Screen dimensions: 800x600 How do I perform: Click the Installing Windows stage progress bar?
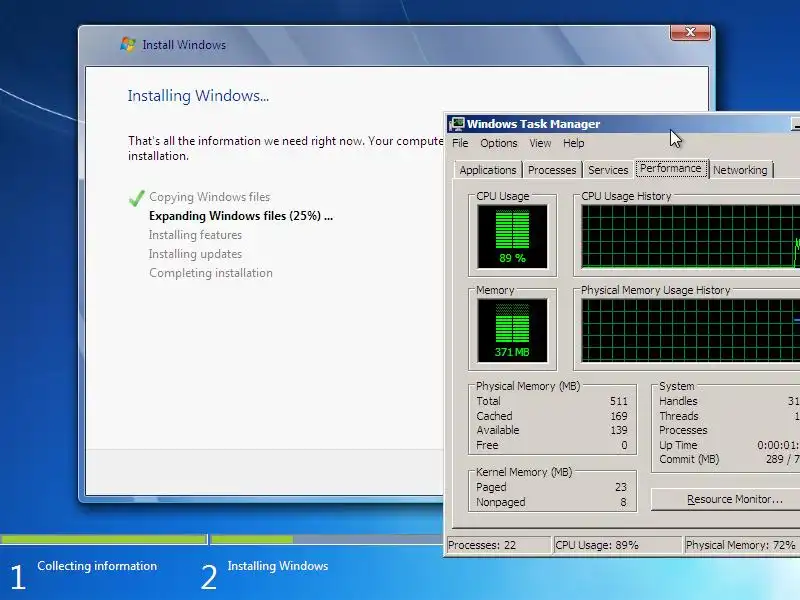coord(327,539)
